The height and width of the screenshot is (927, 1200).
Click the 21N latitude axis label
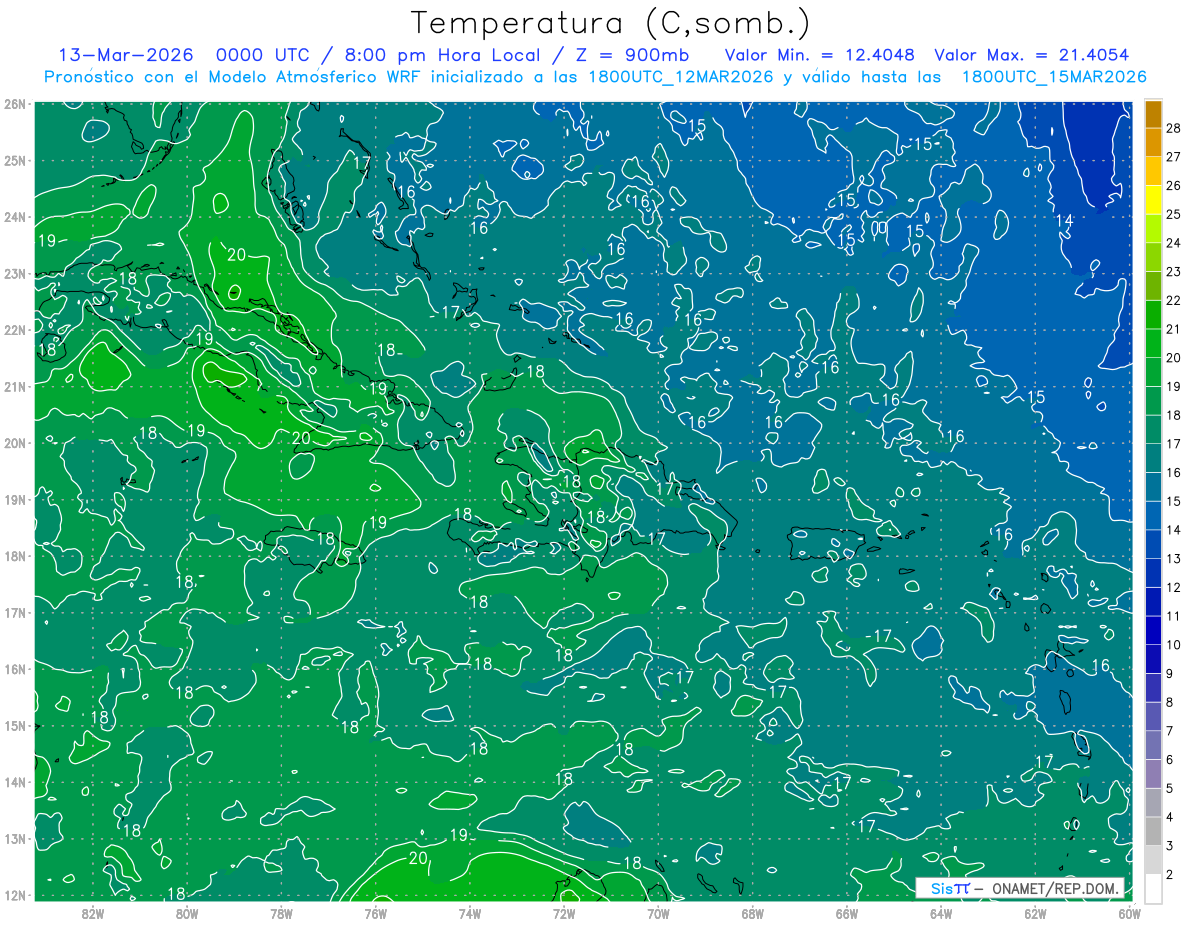pyautogui.click(x=15, y=387)
